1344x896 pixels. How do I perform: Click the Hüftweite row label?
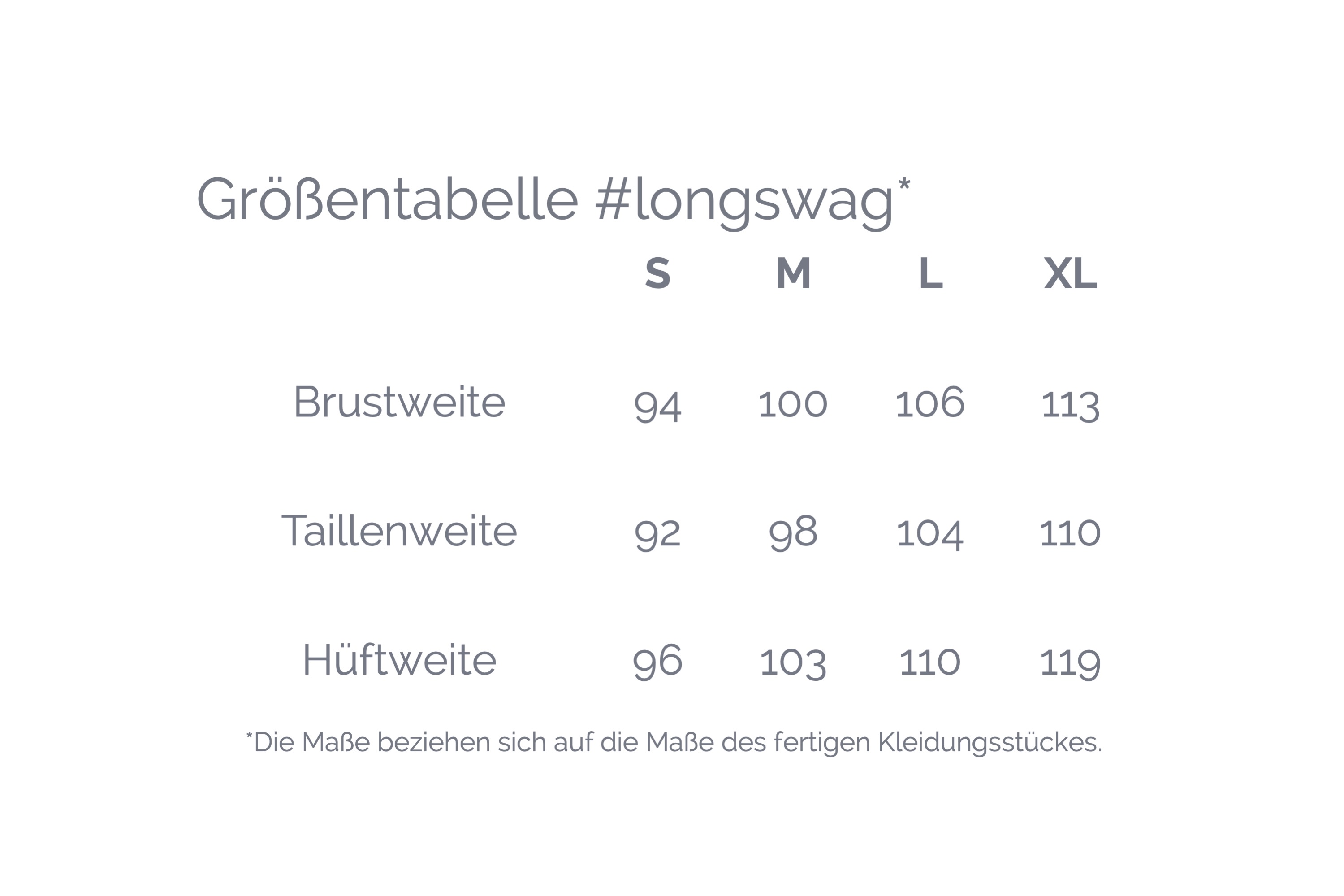point(399,660)
